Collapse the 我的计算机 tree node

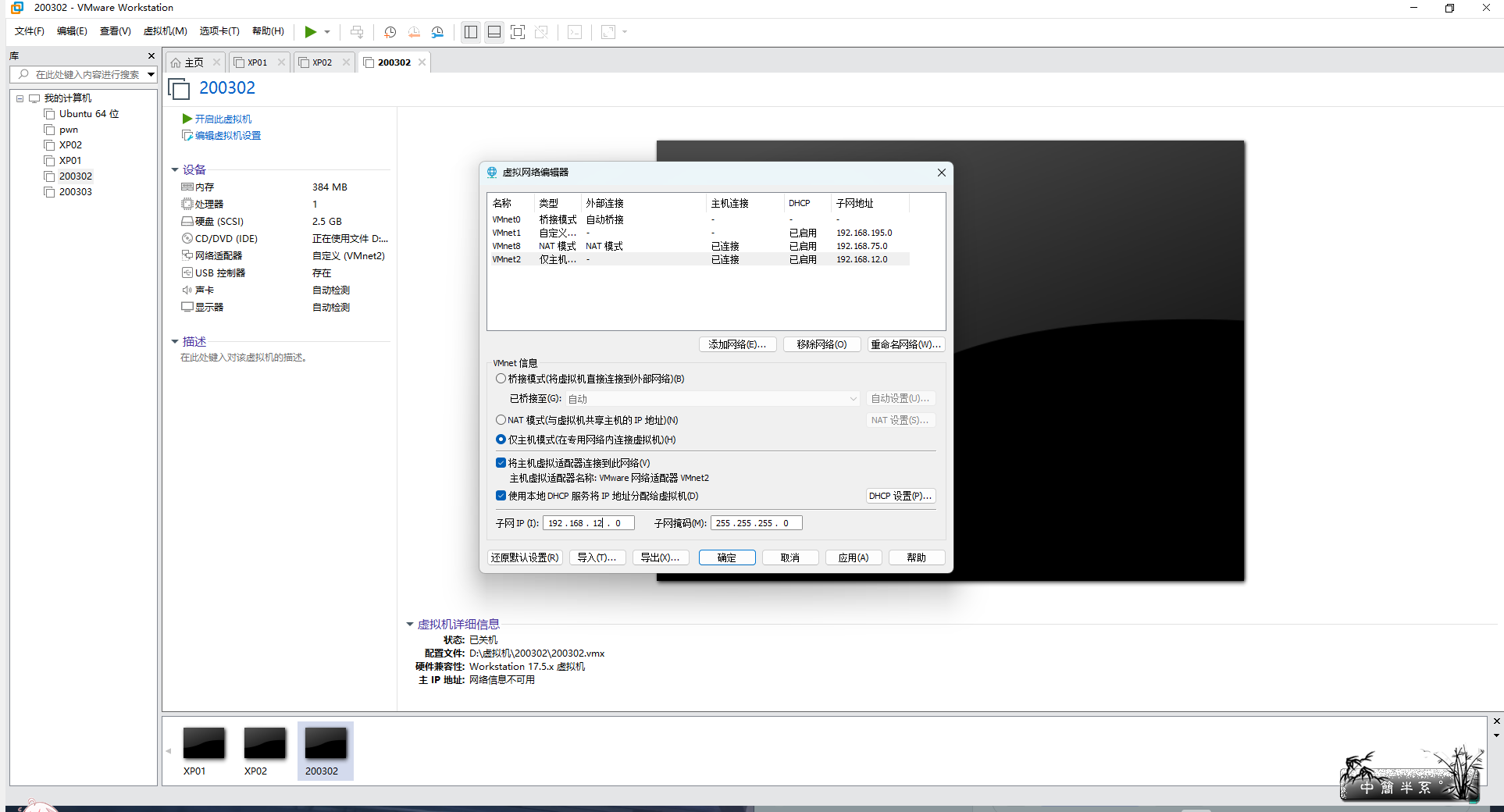pos(20,98)
